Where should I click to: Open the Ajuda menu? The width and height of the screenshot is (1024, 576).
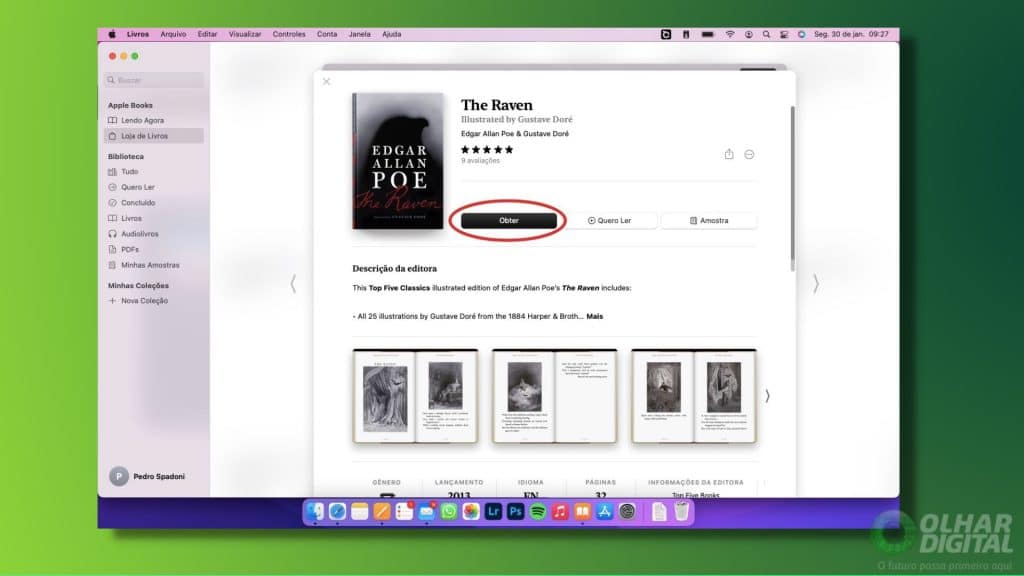point(392,34)
